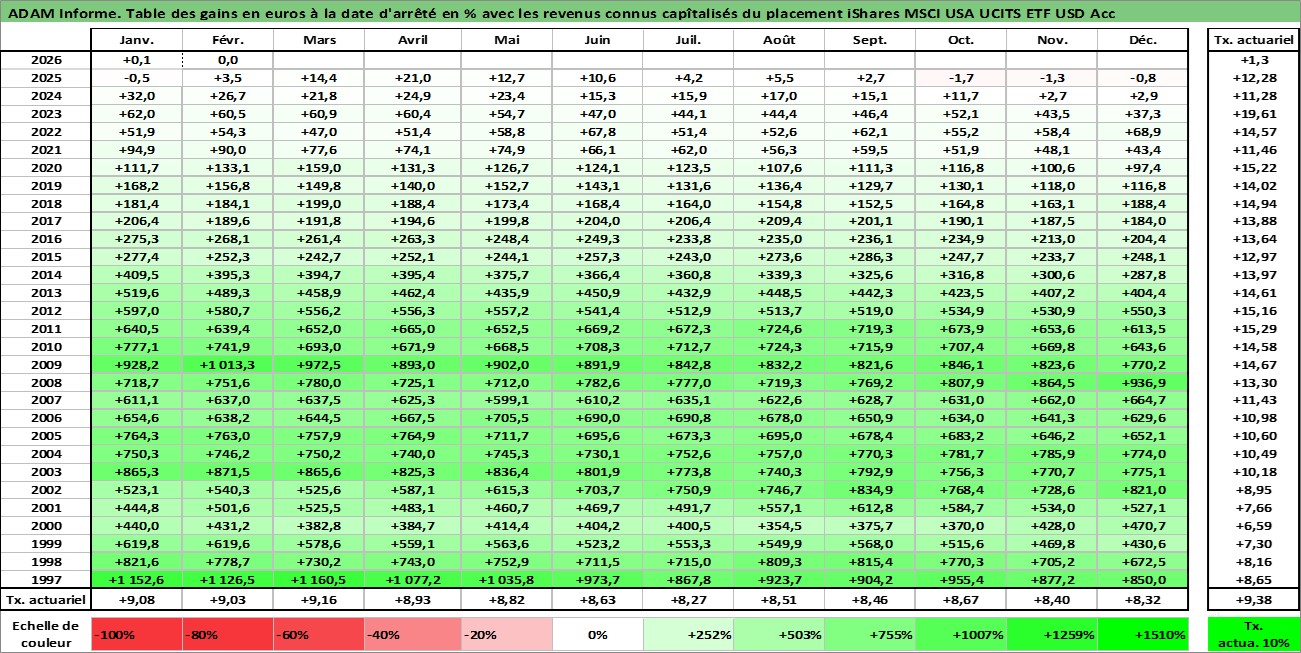The image size is (1301, 653).
Task: Click the 'Mars' column header
Action: point(319,40)
